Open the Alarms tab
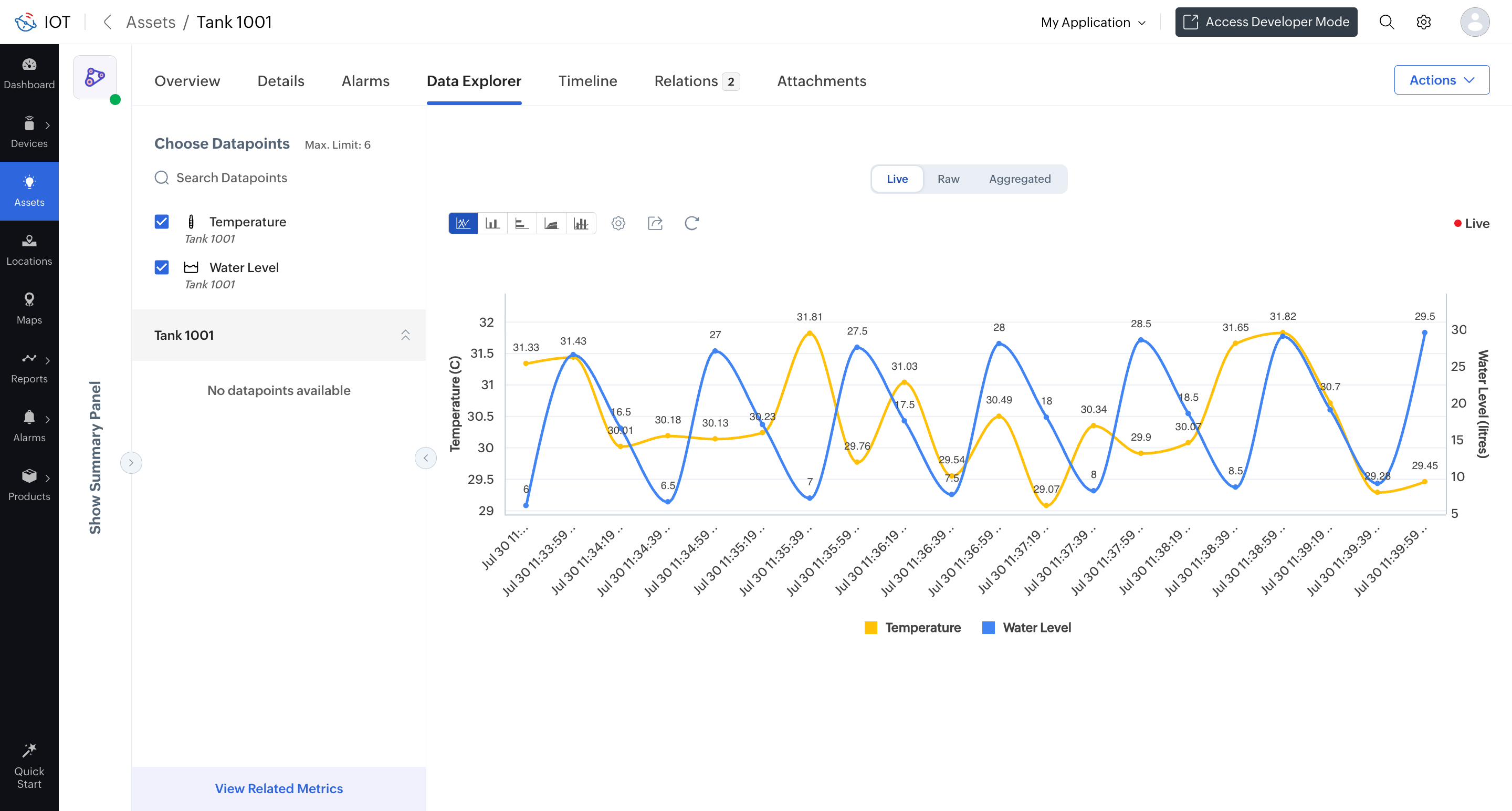The image size is (1512, 811). [x=366, y=81]
